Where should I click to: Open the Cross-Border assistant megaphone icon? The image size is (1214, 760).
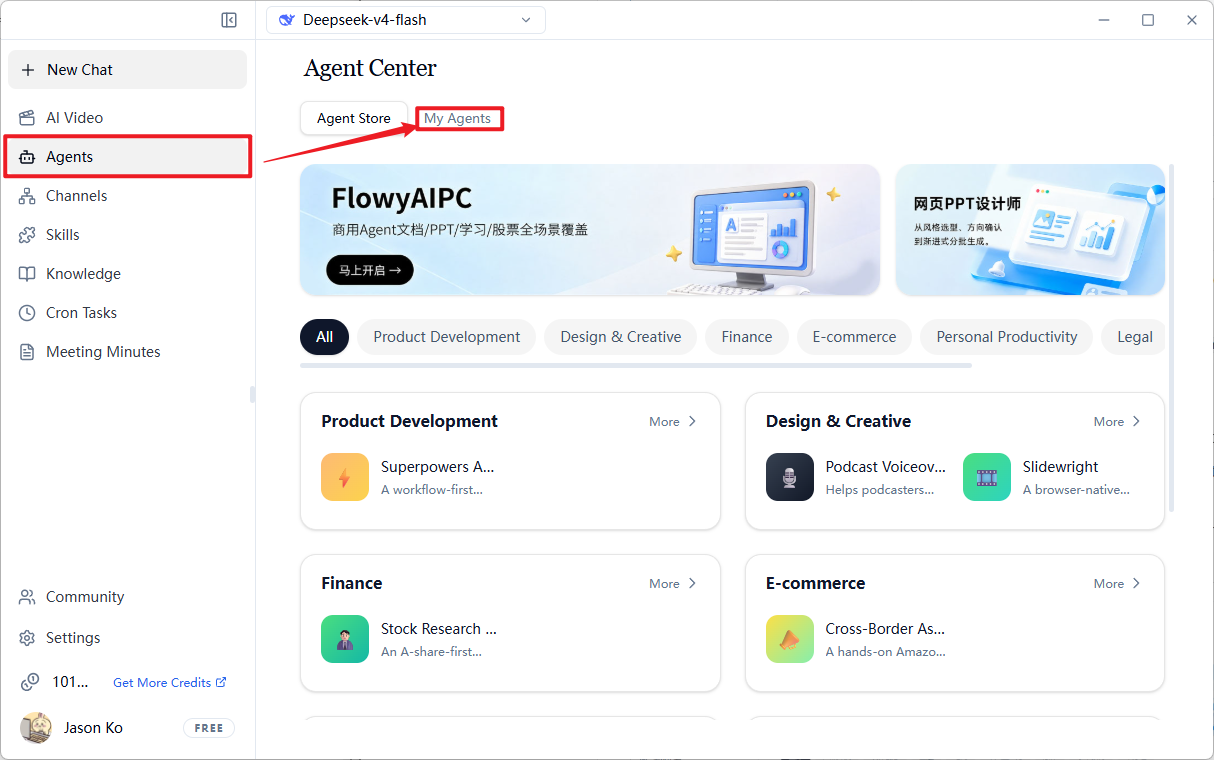tap(790, 639)
